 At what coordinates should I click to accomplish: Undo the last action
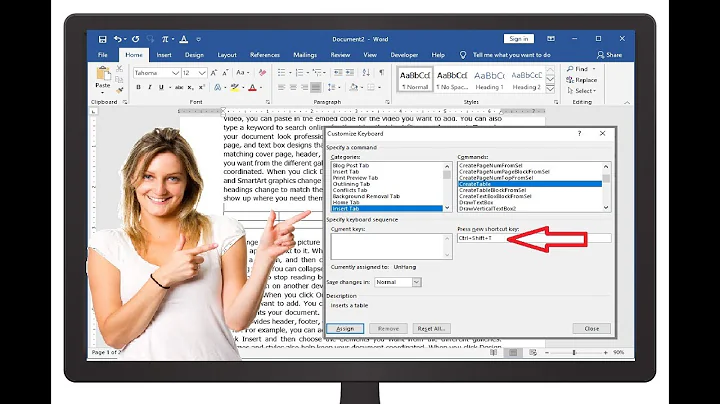click(x=118, y=39)
